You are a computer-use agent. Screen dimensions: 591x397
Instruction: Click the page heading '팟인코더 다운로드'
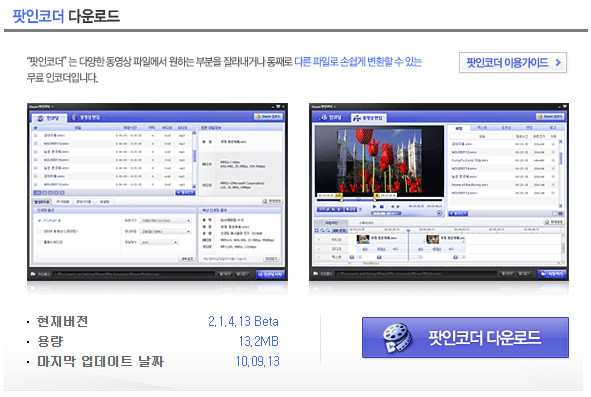(x=66, y=16)
